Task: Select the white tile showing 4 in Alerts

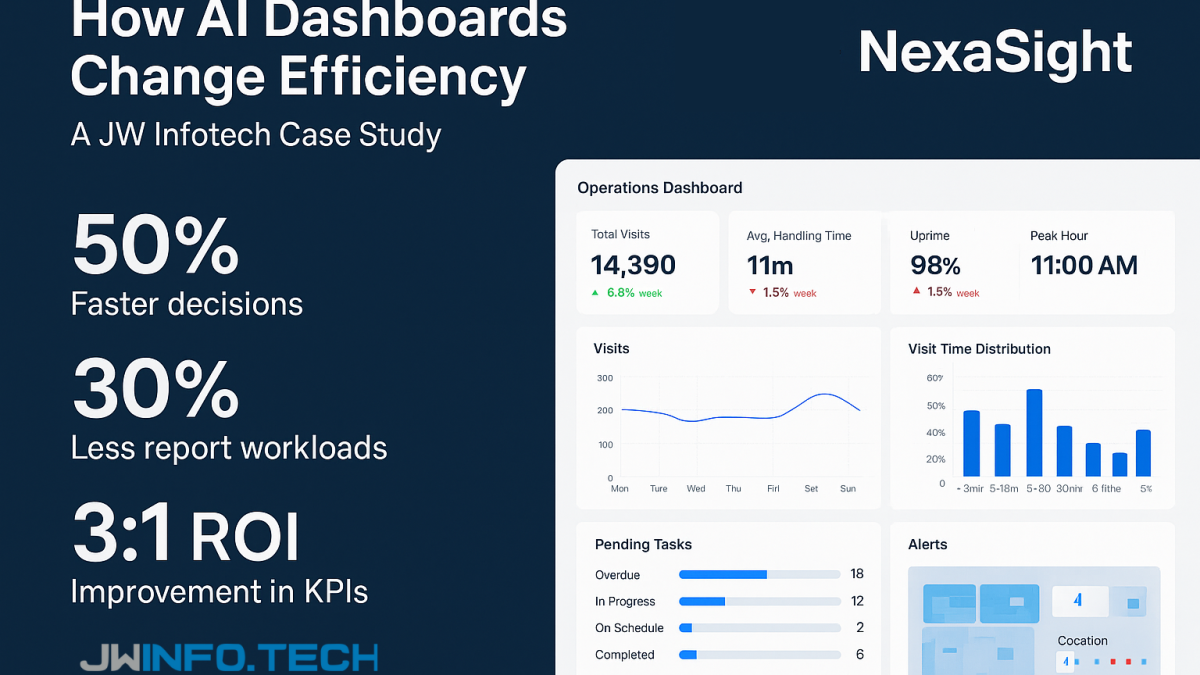Action: [1079, 601]
